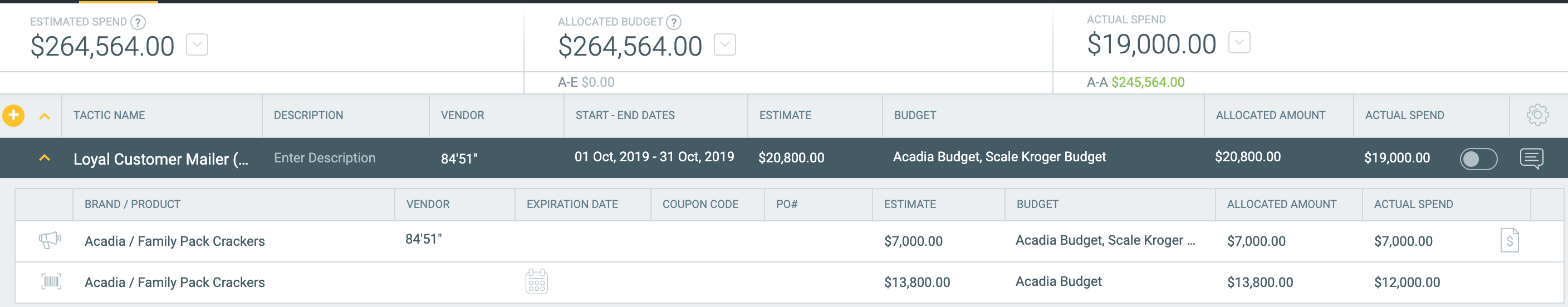Click the yellow add tactic plus button
This screenshot has width=1568, height=307.
[13, 115]
